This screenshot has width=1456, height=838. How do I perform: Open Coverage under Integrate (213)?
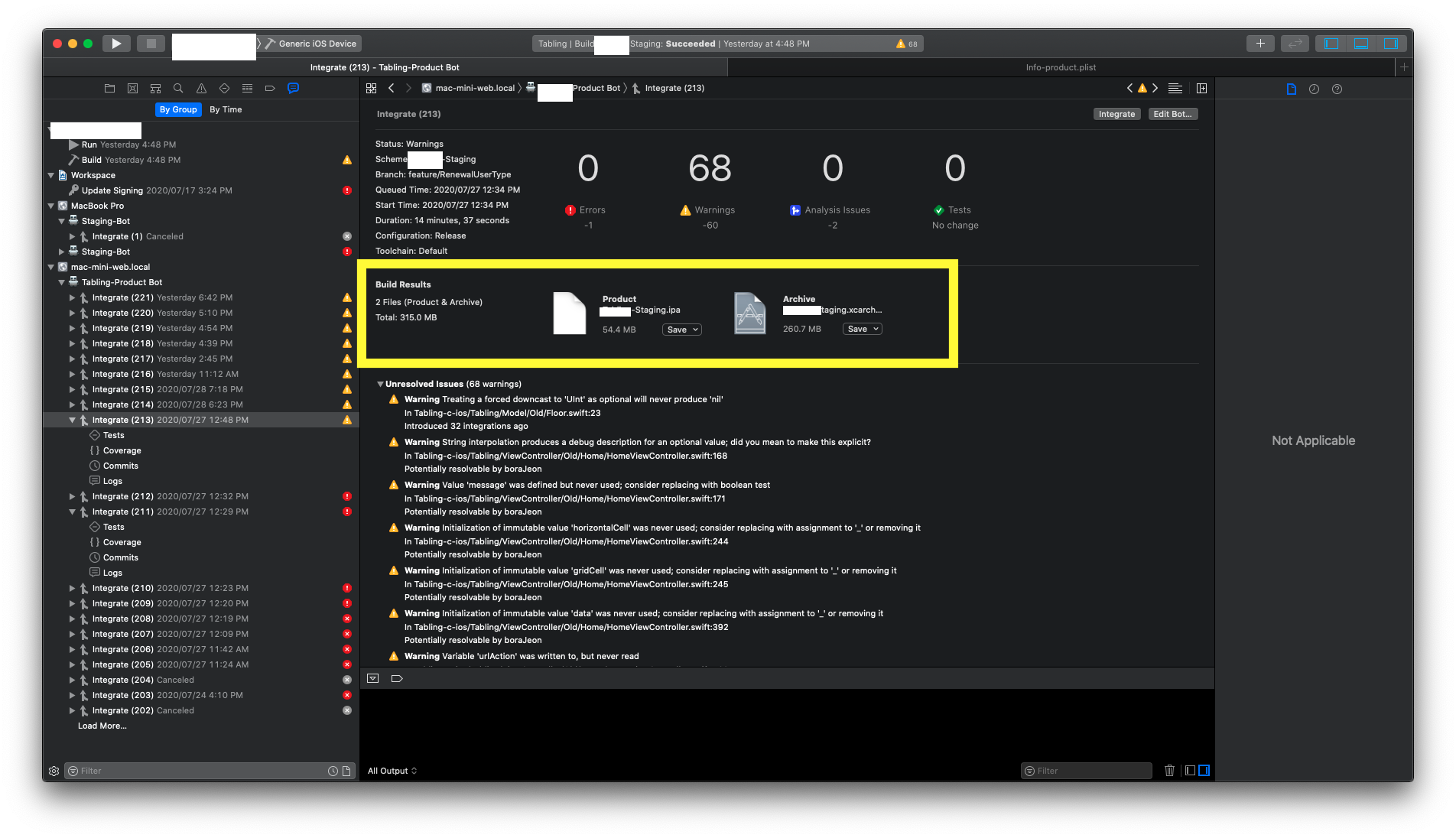click(122, 450)
